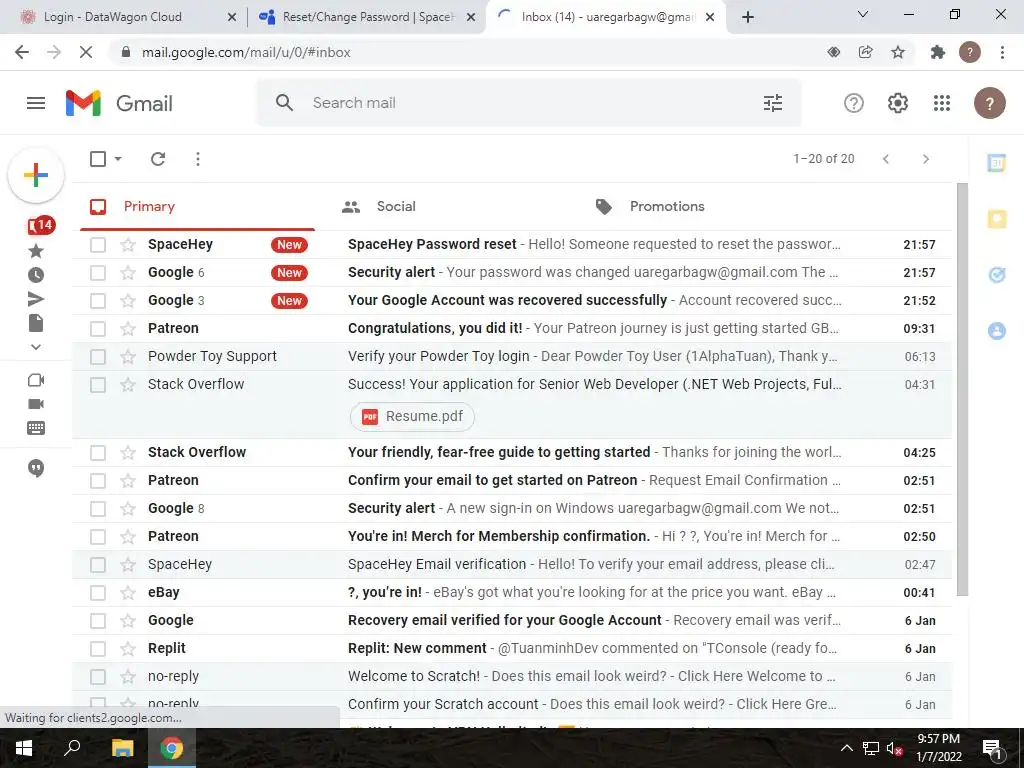Open the Tasks side panel icon
The width and height of the screenshot is (1024, 768).
pos(997,275)
